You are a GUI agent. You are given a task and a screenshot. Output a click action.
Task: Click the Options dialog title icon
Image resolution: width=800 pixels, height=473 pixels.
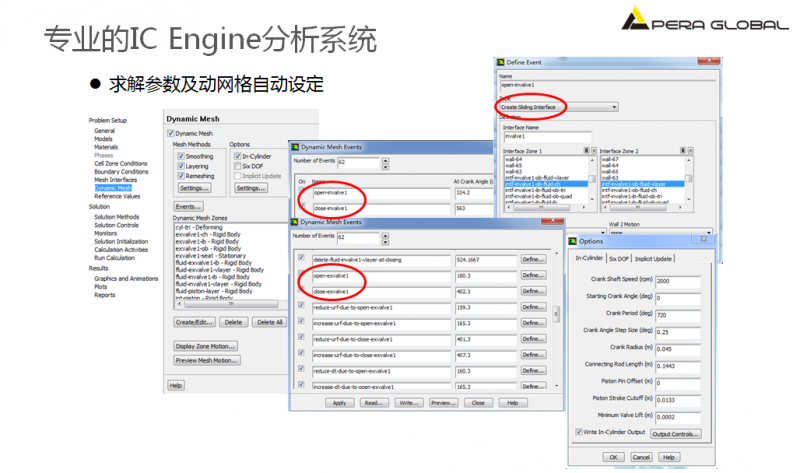point(572,241)
